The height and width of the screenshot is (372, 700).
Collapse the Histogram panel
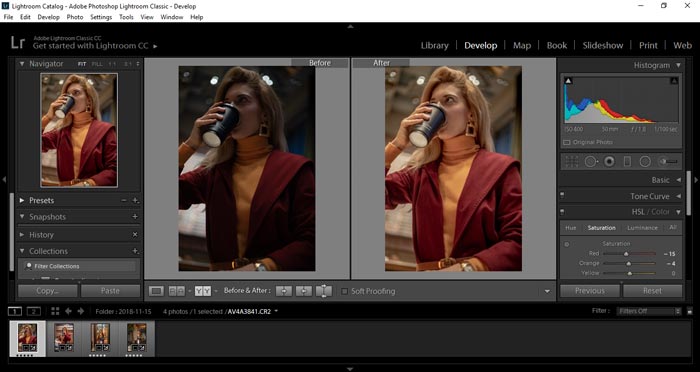(x=678, y=65)
